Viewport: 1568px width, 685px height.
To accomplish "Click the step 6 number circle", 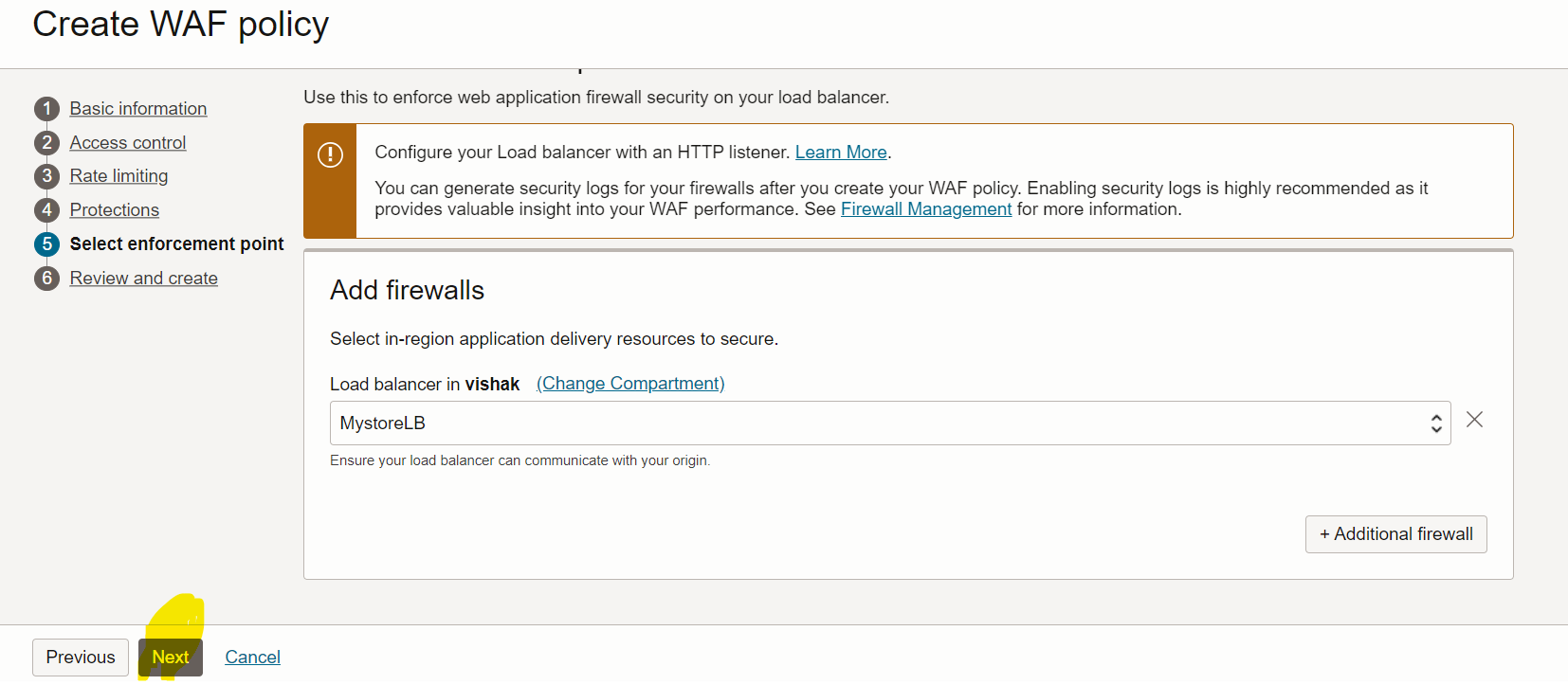I will (x=46, y=279).
